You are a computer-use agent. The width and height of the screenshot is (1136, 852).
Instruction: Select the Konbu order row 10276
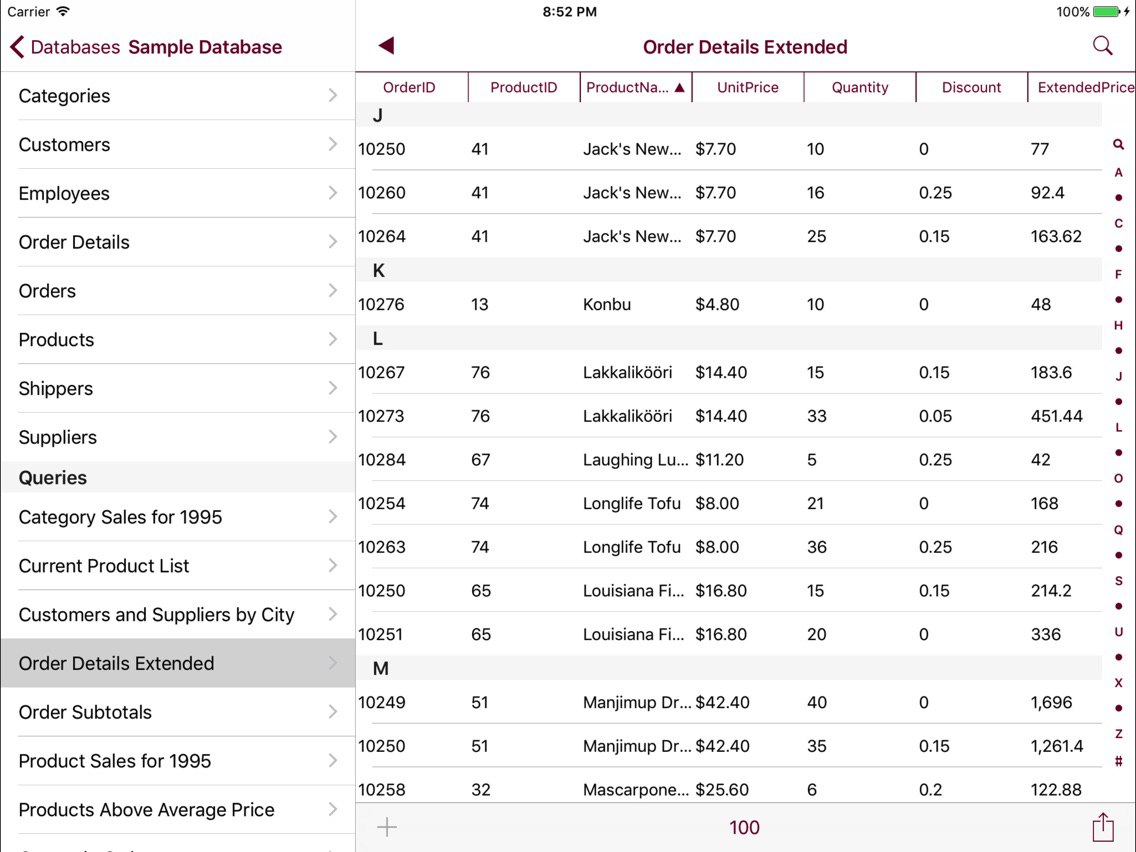coord(729,304)
